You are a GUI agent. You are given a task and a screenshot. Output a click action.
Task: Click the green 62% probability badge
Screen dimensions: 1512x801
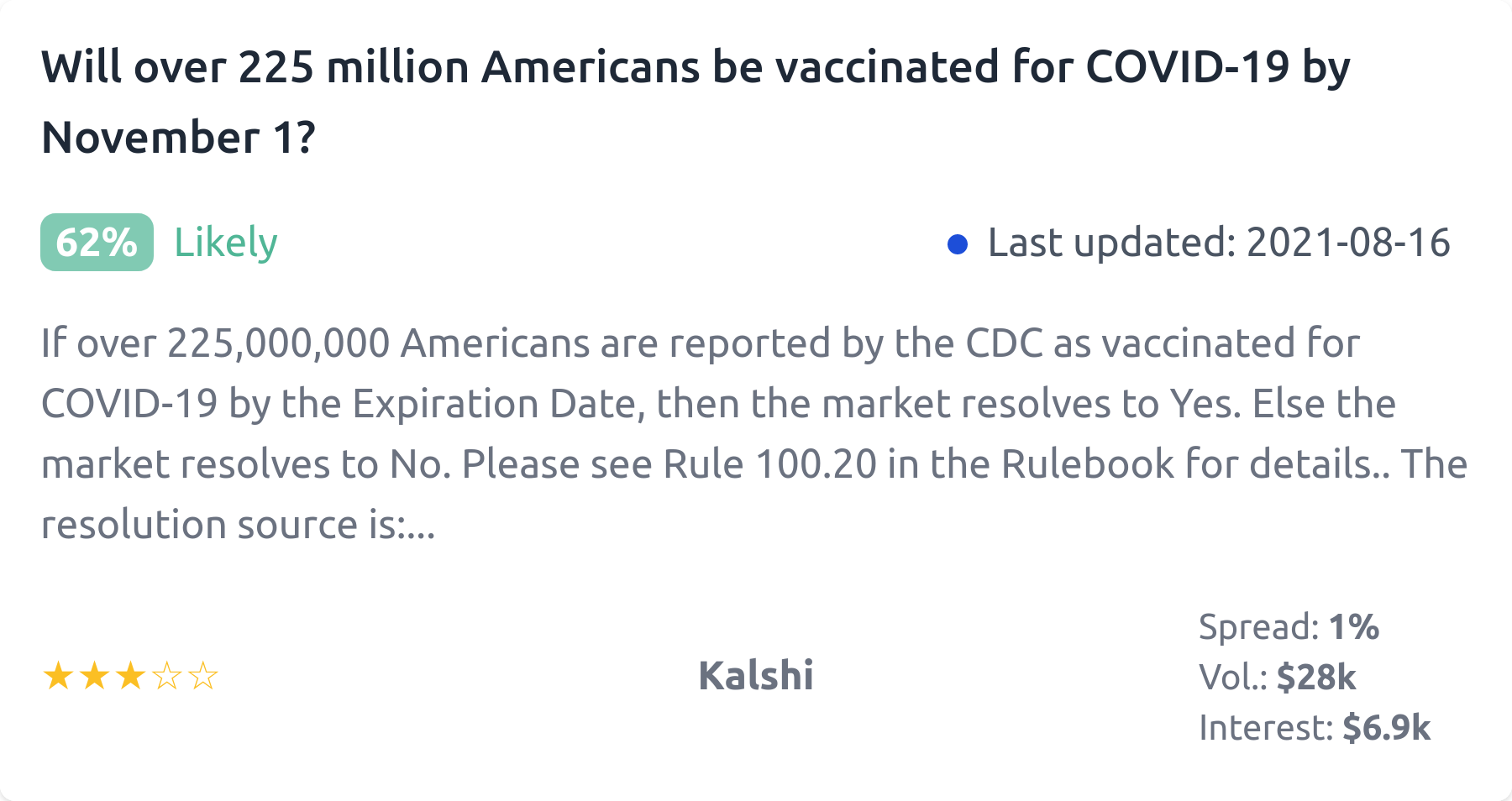pos(97,243)
